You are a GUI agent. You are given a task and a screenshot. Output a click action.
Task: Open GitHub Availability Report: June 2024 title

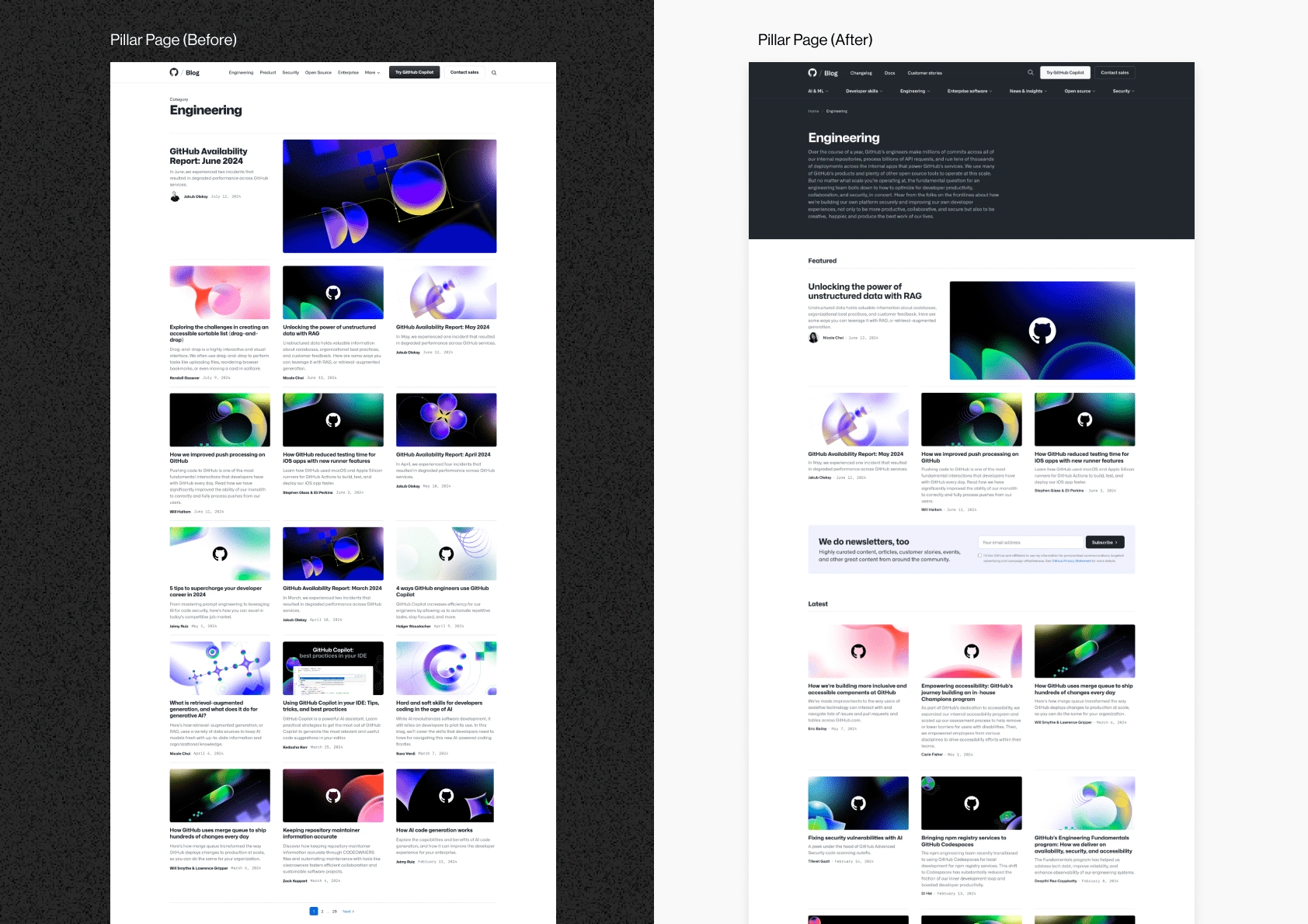click(208, 156)
